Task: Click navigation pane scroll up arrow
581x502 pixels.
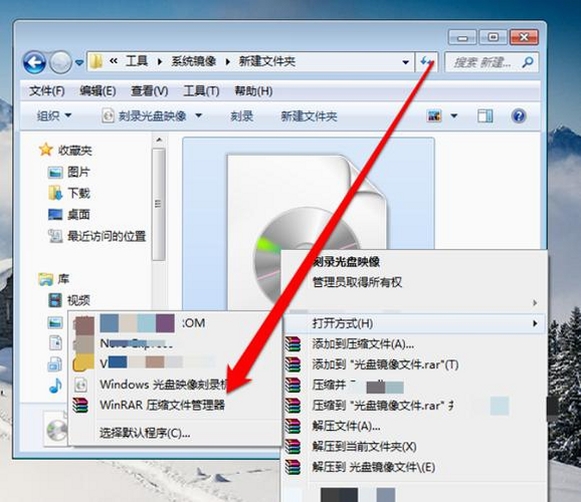Action: click(159, 140)
